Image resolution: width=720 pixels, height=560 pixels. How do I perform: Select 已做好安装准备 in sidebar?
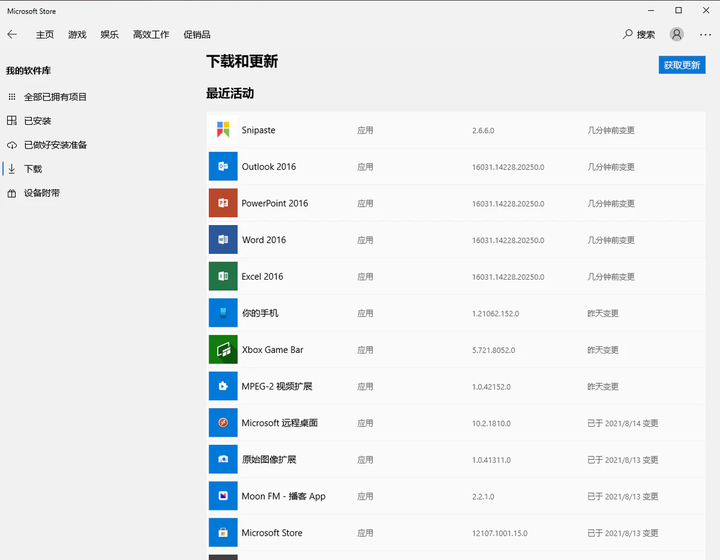pos(55,145)
